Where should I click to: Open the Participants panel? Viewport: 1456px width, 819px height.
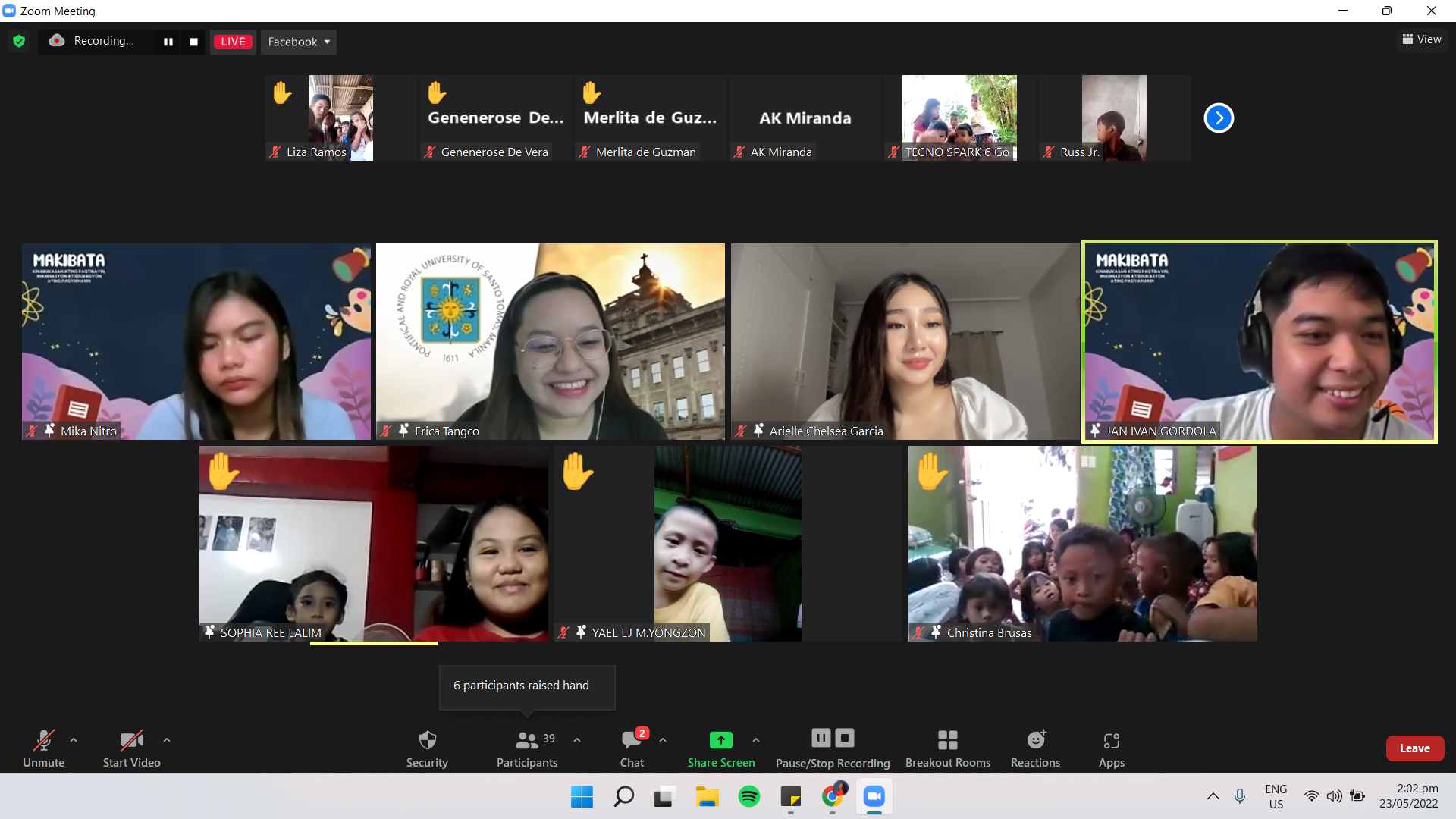coord(527,748)
